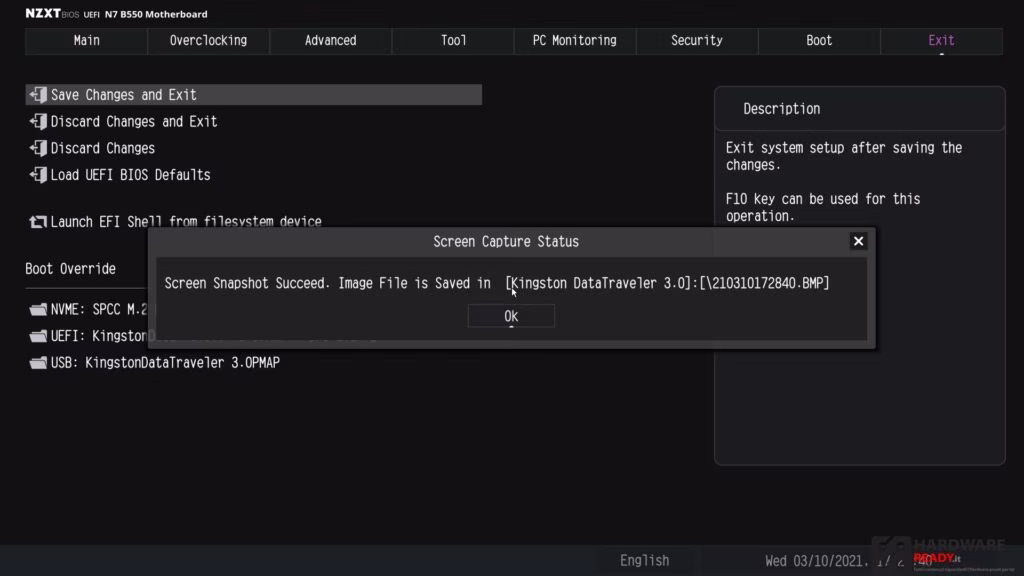Select the Exit tab
The width and height of the screenshot is (1024, 576).
click(941, 40)
